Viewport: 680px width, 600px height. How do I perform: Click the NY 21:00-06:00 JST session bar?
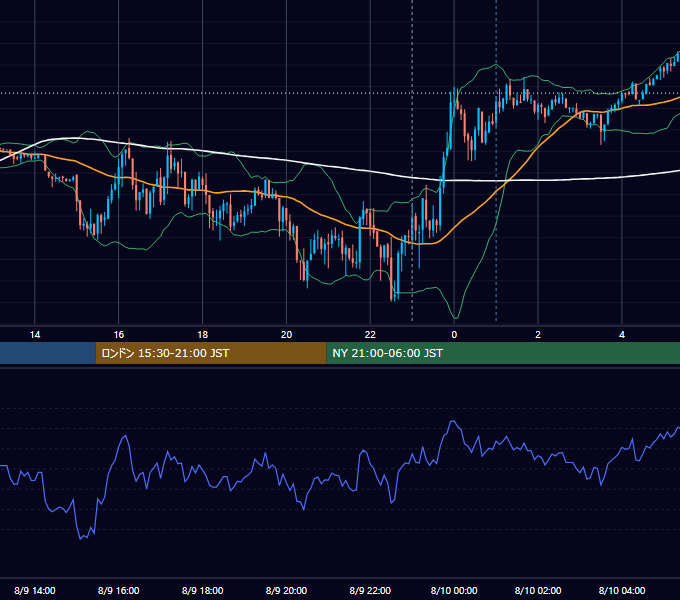click(x=503, y=353)
